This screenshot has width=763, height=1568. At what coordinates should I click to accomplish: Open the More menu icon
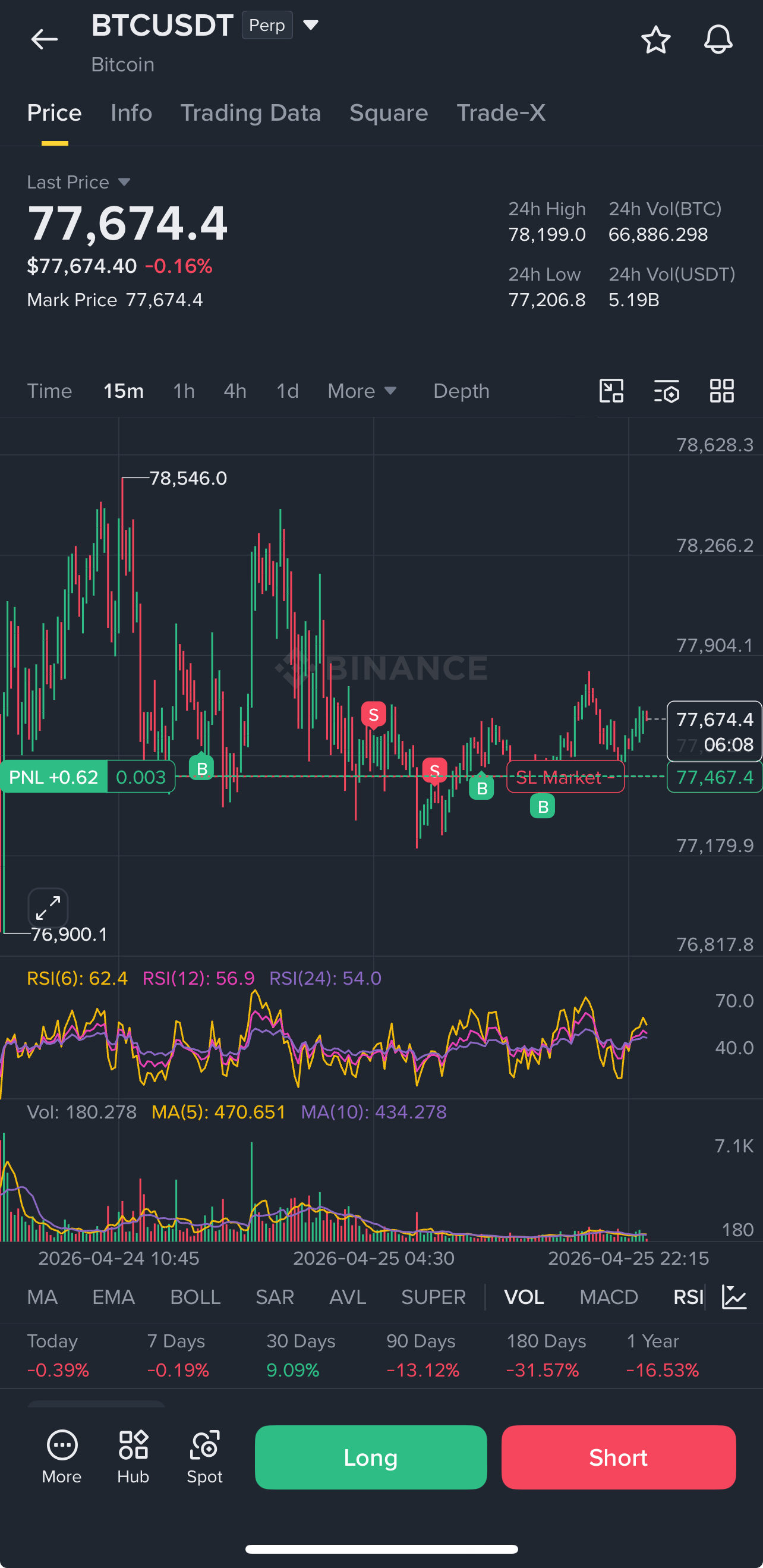coord(62,1457)
